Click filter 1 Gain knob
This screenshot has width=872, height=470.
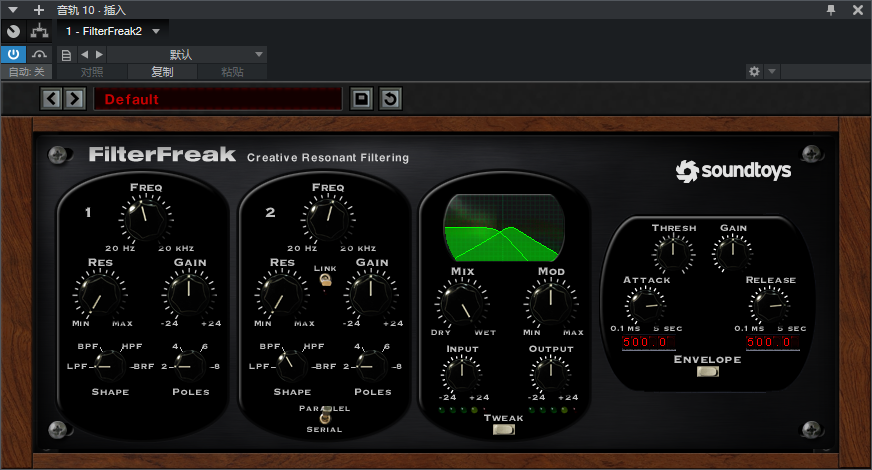tap(189, 295)
